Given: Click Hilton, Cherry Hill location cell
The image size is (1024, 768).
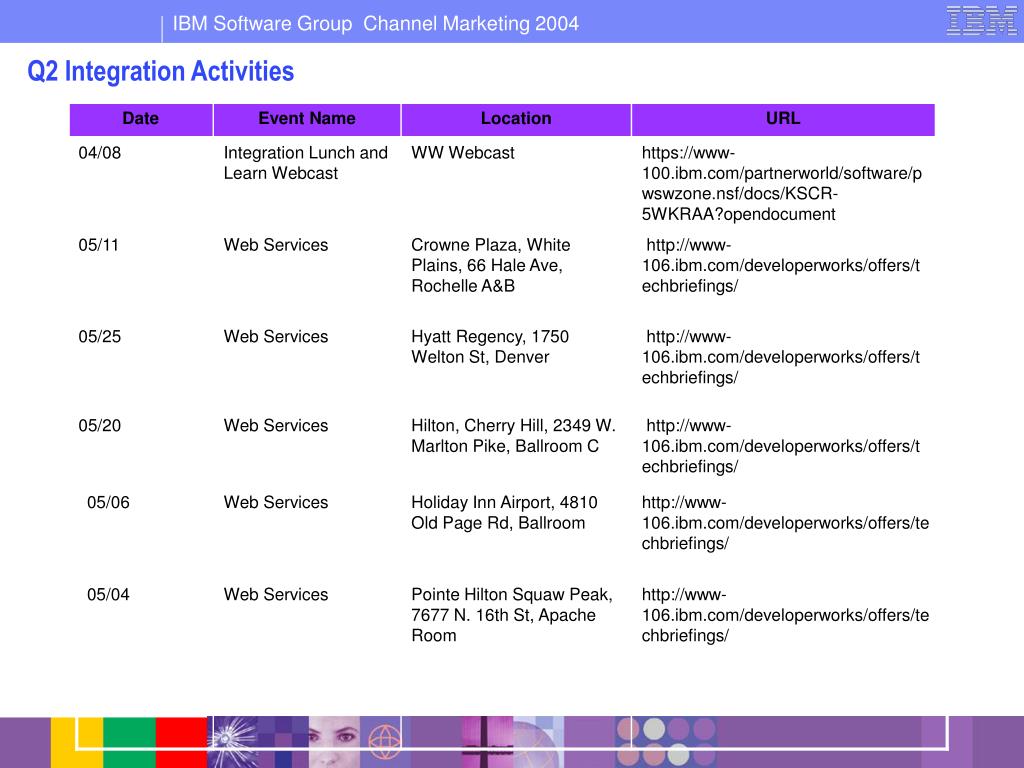Looking at the screenshot, I should tap(513, 436).
